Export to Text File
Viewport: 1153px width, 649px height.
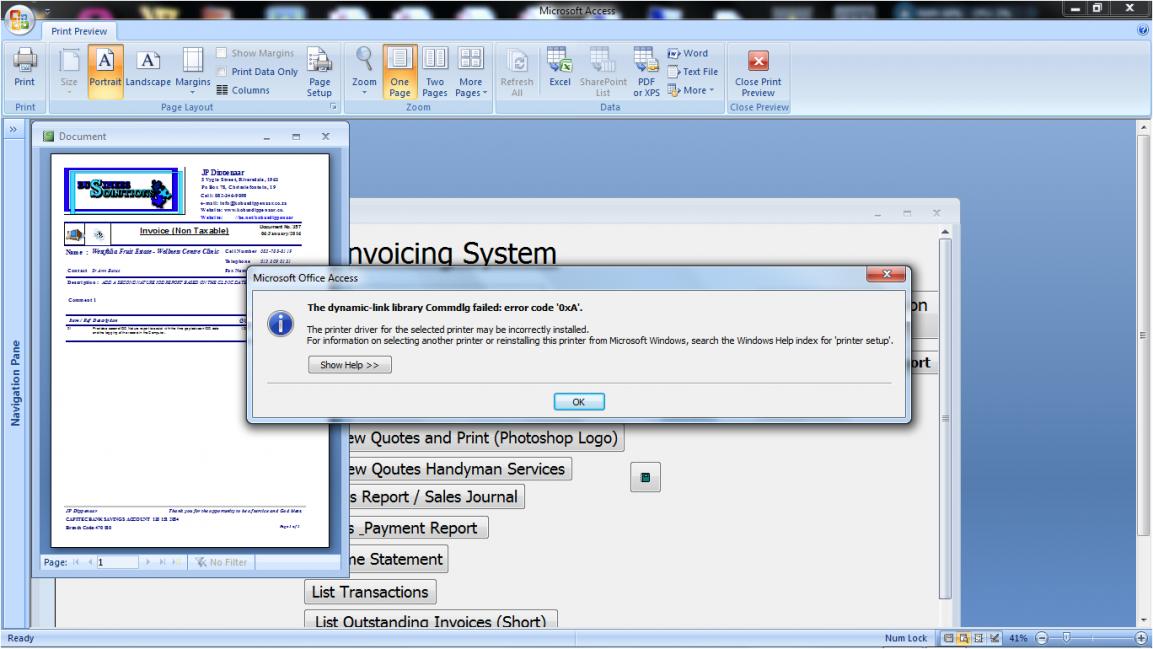click(693, 71)
